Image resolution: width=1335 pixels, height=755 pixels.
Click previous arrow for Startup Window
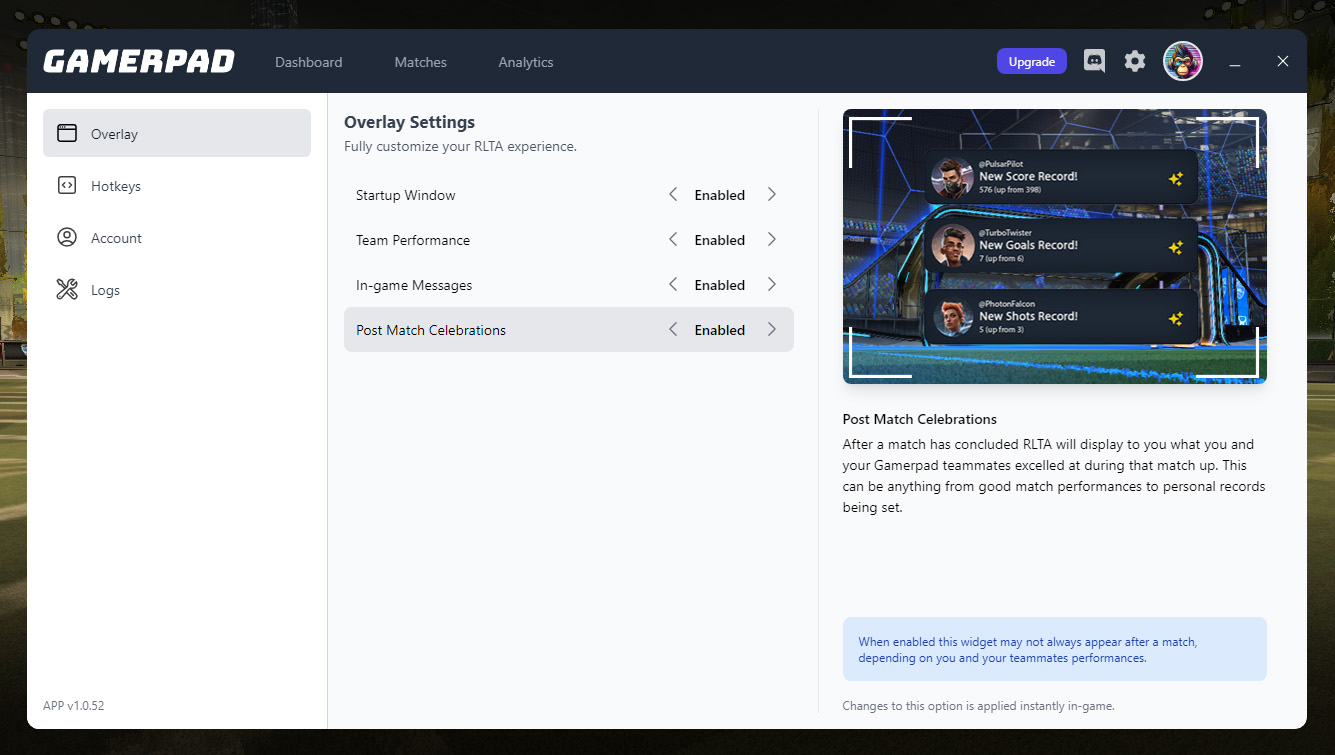click(x=673, y=194)
